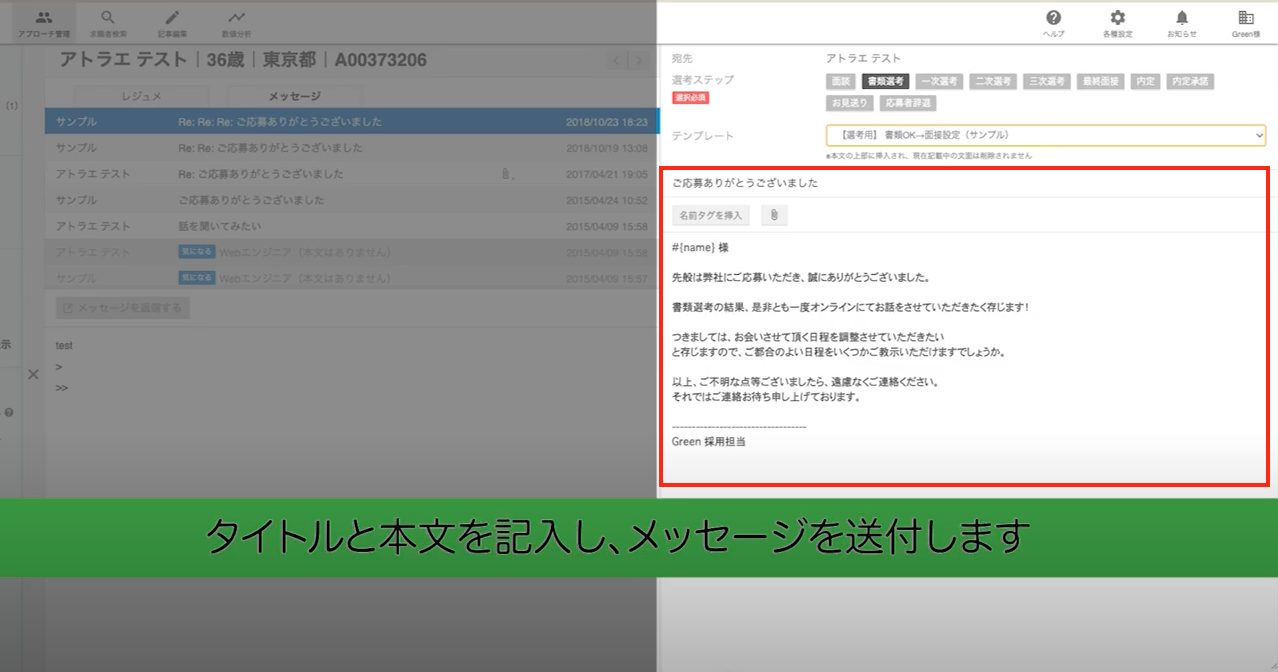1278x672 pixels.
Task: Go to next candidate with right arrow
Action: (x=639, y=60)
